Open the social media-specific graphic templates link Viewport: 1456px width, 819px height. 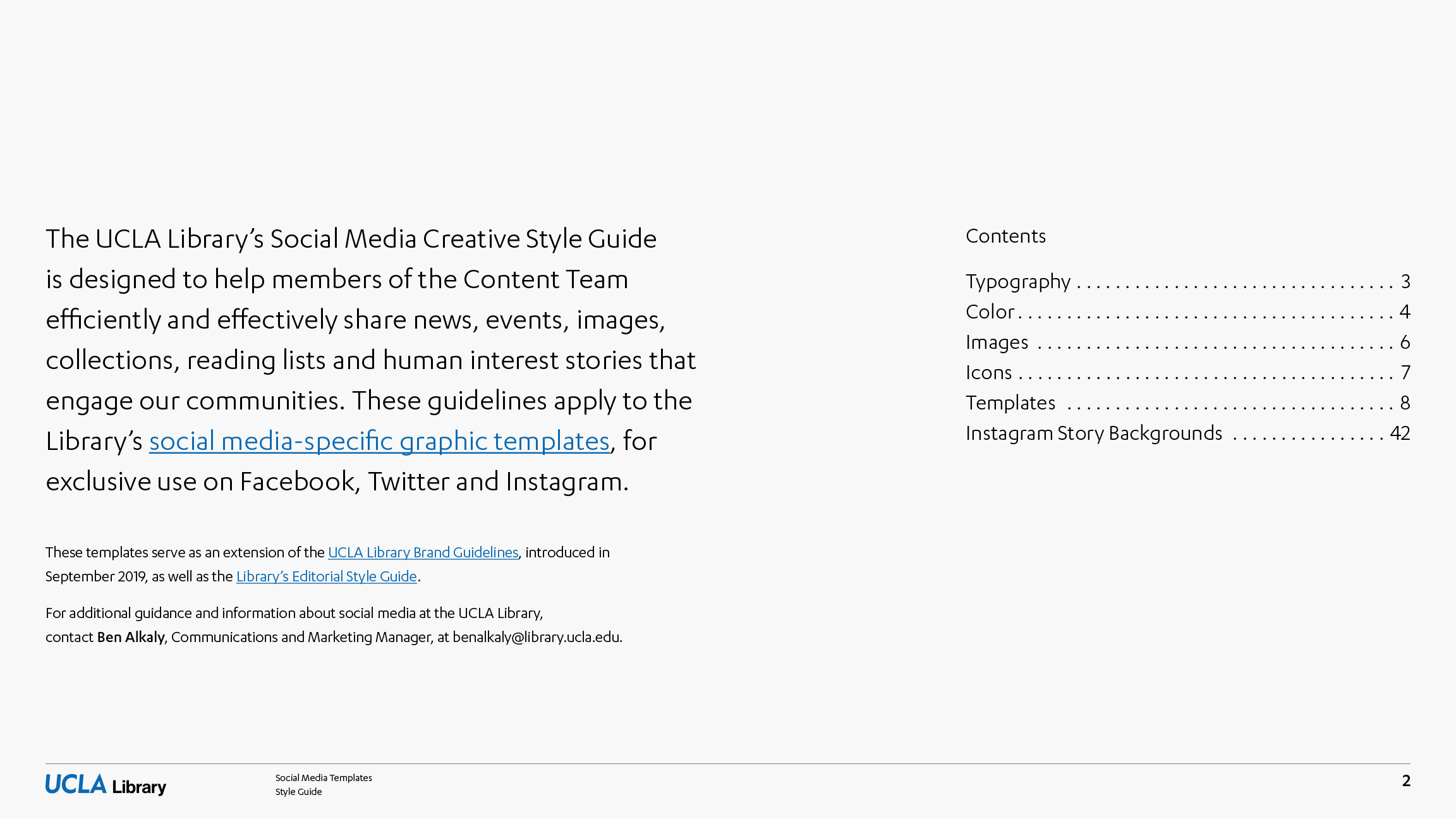[379, 441]
